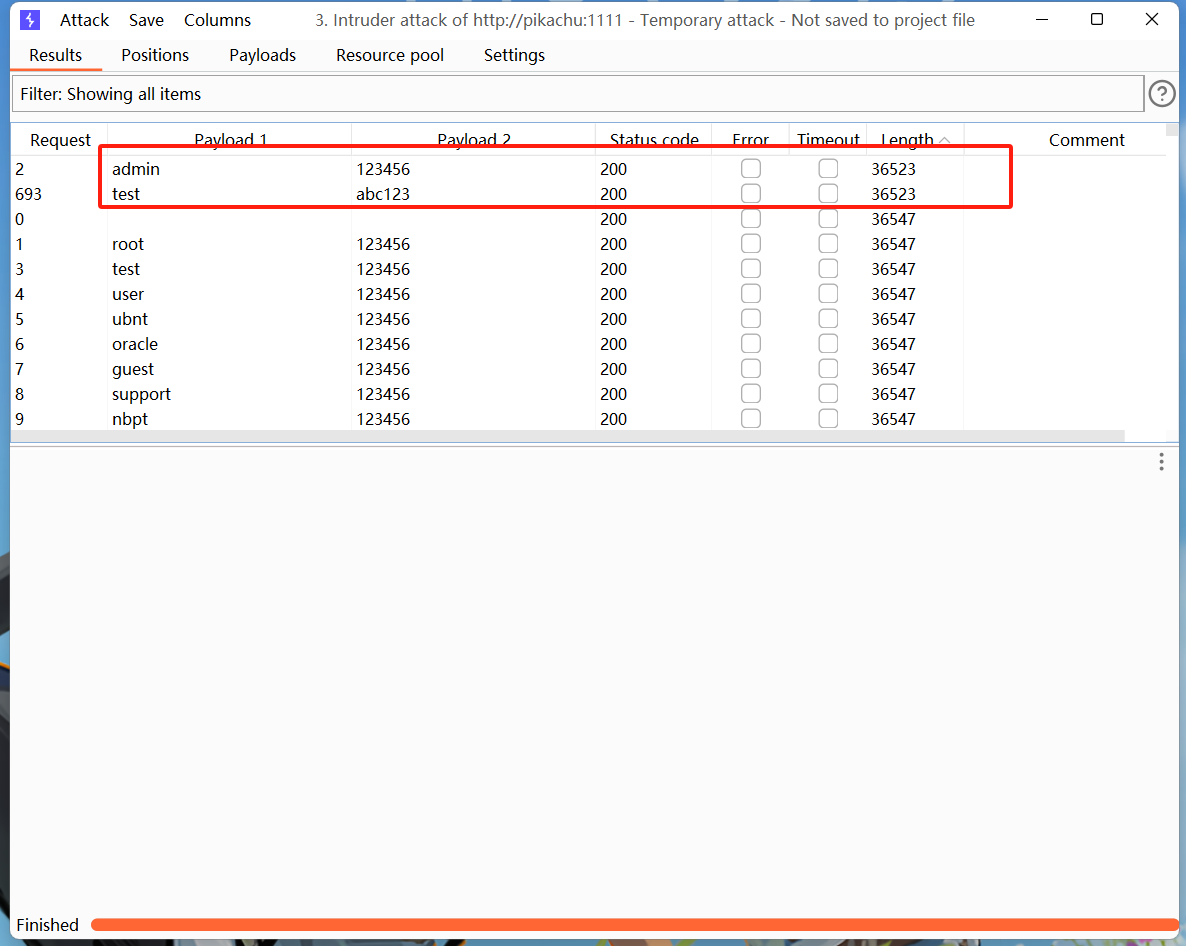Close the Intruder attack window
Image resolution: width=1186 pixels, height=946 pixels.
click(1152, 20)
